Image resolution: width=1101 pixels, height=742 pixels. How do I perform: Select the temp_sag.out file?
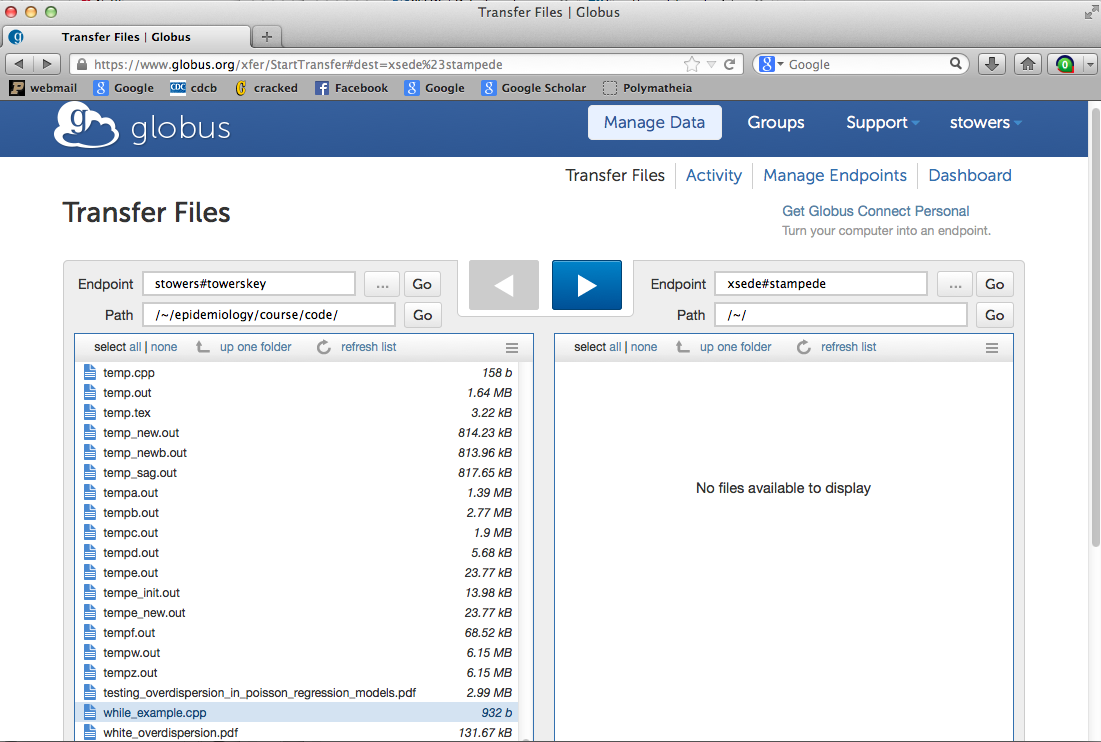(296, 472)
